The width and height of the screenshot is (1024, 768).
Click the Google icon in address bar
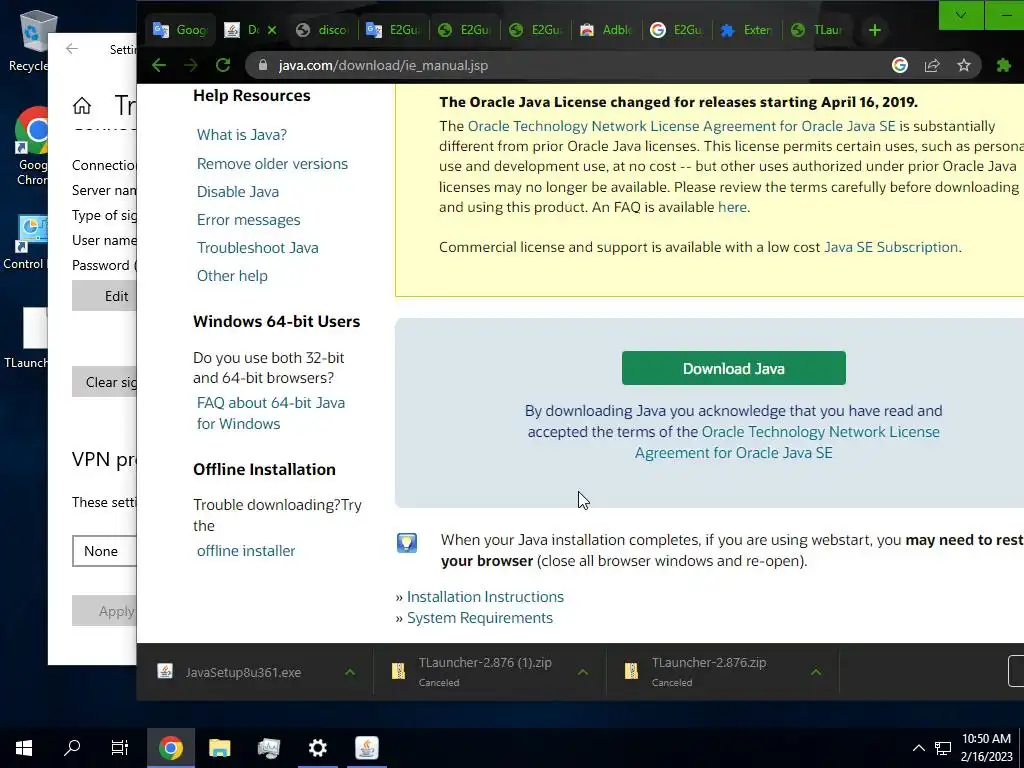pos(900,65)
